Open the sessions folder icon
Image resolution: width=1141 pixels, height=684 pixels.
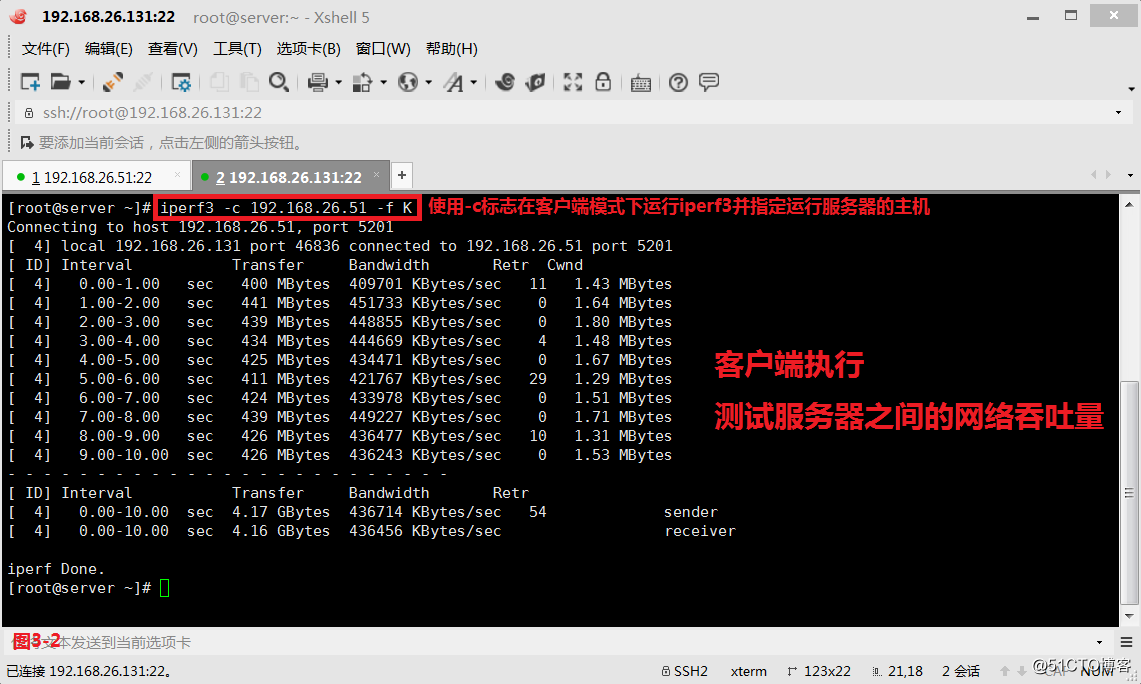click(x=60, y=82)
